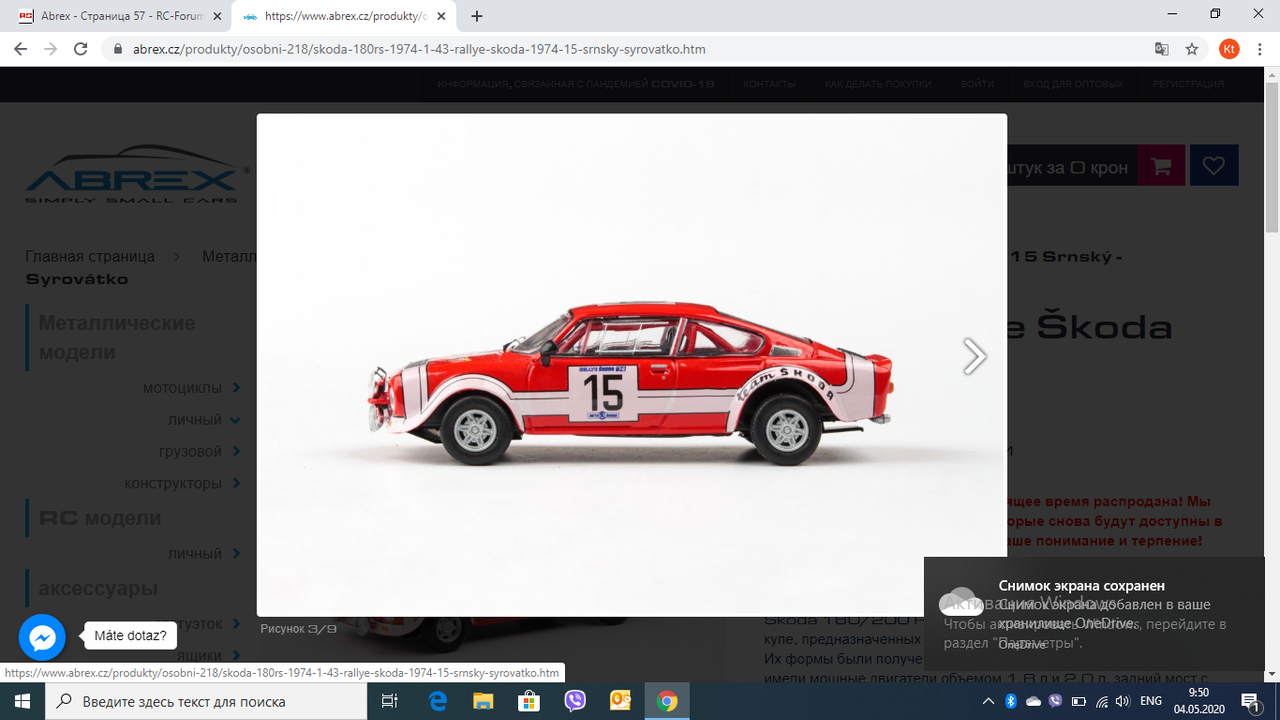
Task: Open Wi-Fi network tray icon
Action: coord(1101,701)
